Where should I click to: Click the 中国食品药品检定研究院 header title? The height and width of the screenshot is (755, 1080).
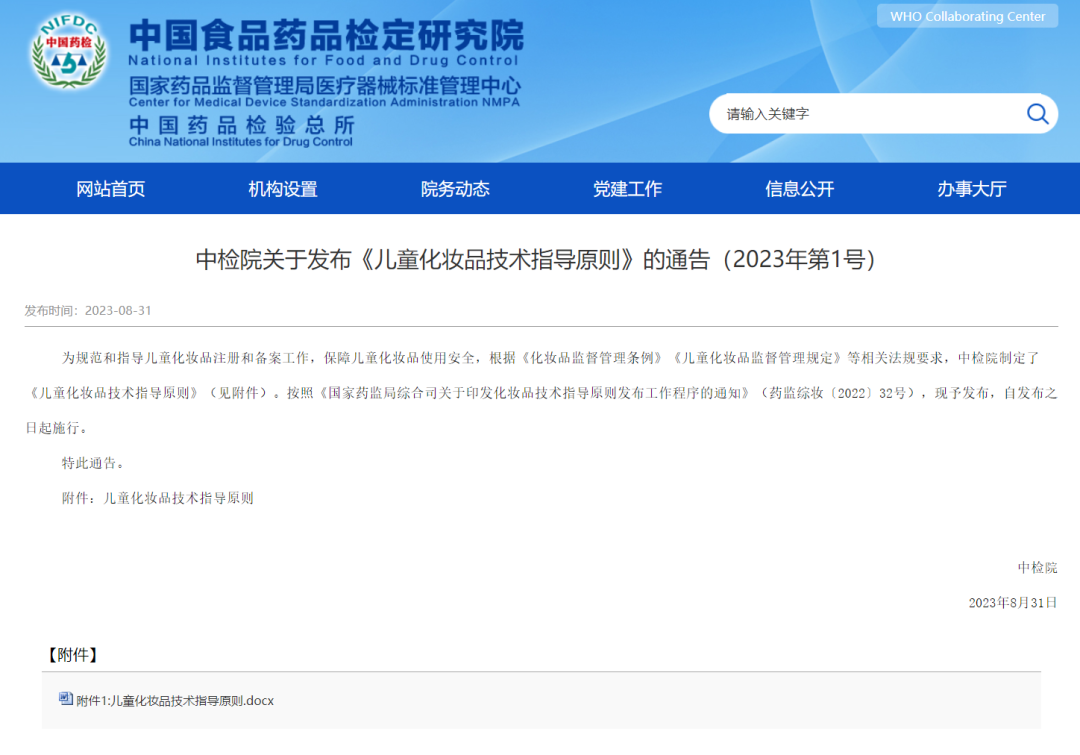326,36
